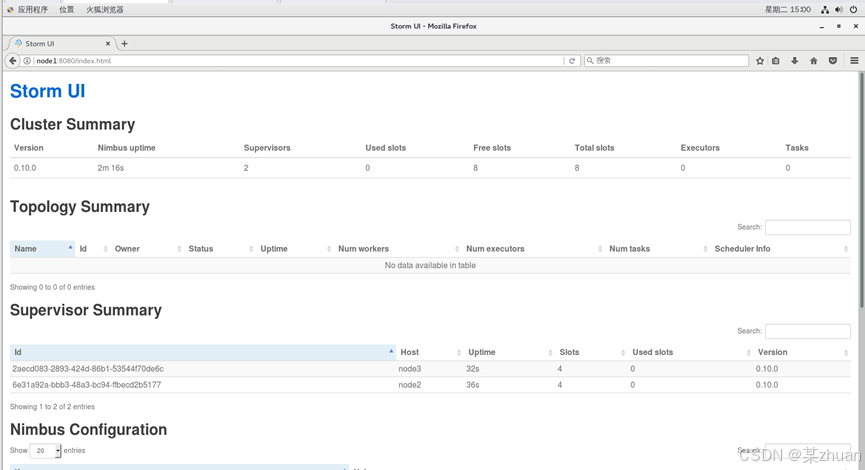Sort topology table by Scheduler Info

[781, 249]
